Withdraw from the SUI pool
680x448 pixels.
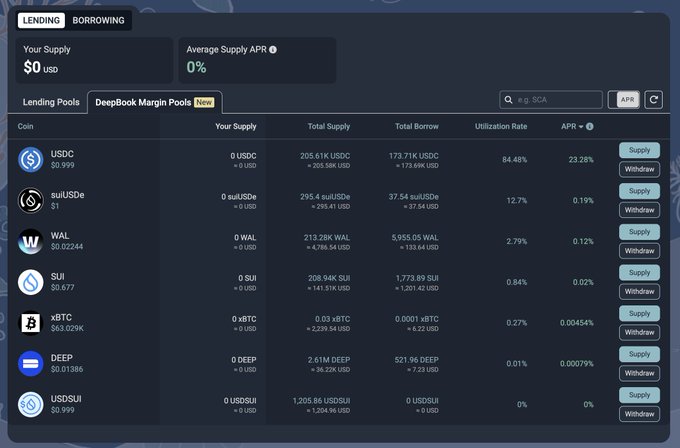[x=639, y=291]
